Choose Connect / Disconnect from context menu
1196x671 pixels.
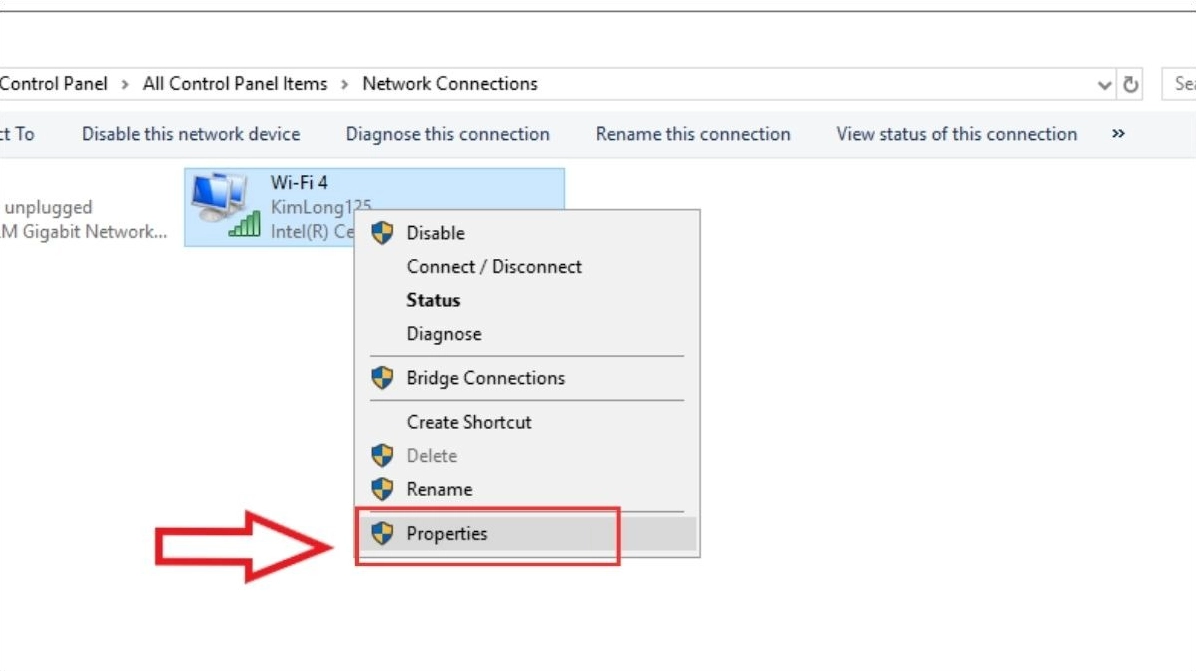494,267
